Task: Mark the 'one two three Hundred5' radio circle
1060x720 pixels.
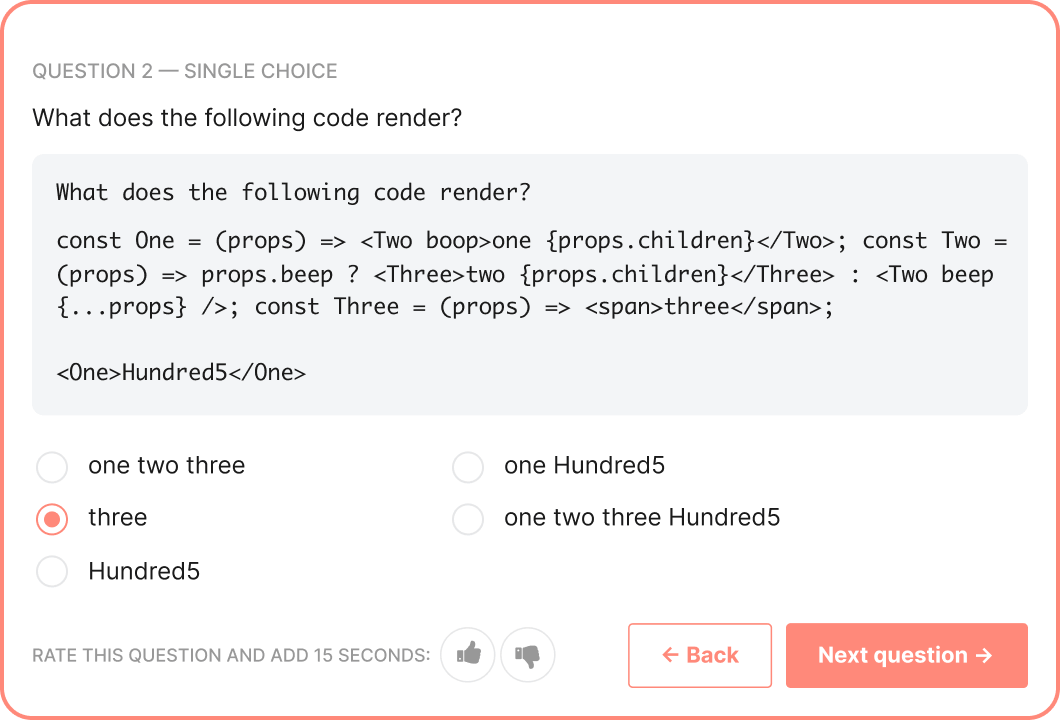Action: tap(468, 518)
